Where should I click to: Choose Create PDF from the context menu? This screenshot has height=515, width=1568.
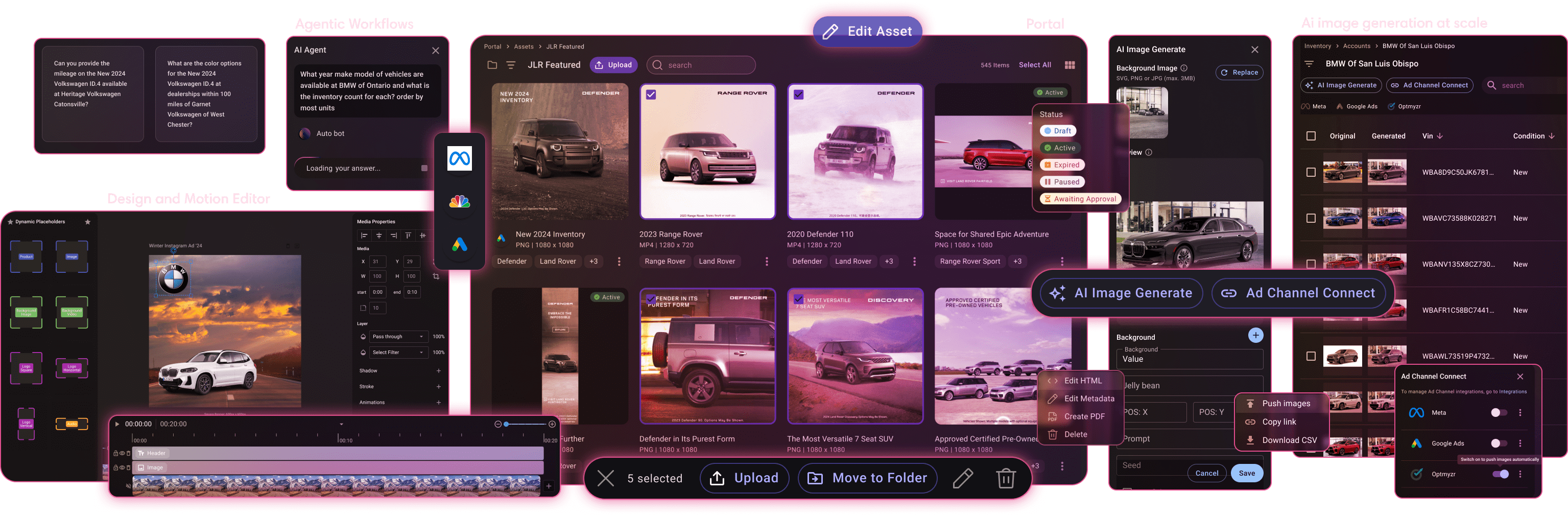1080,417
